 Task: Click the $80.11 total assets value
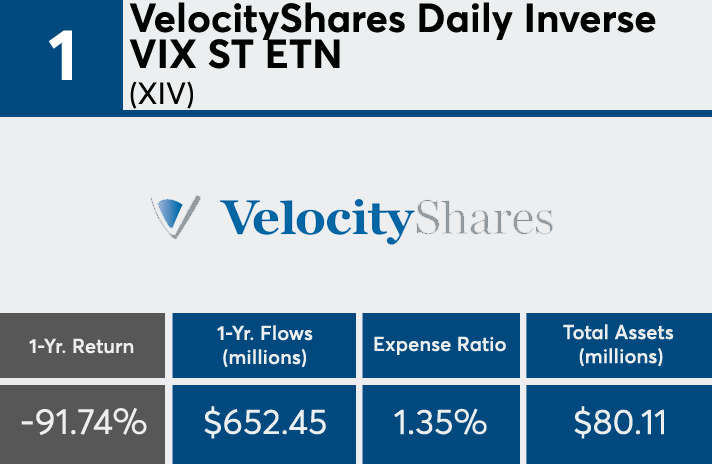[619, 422]
